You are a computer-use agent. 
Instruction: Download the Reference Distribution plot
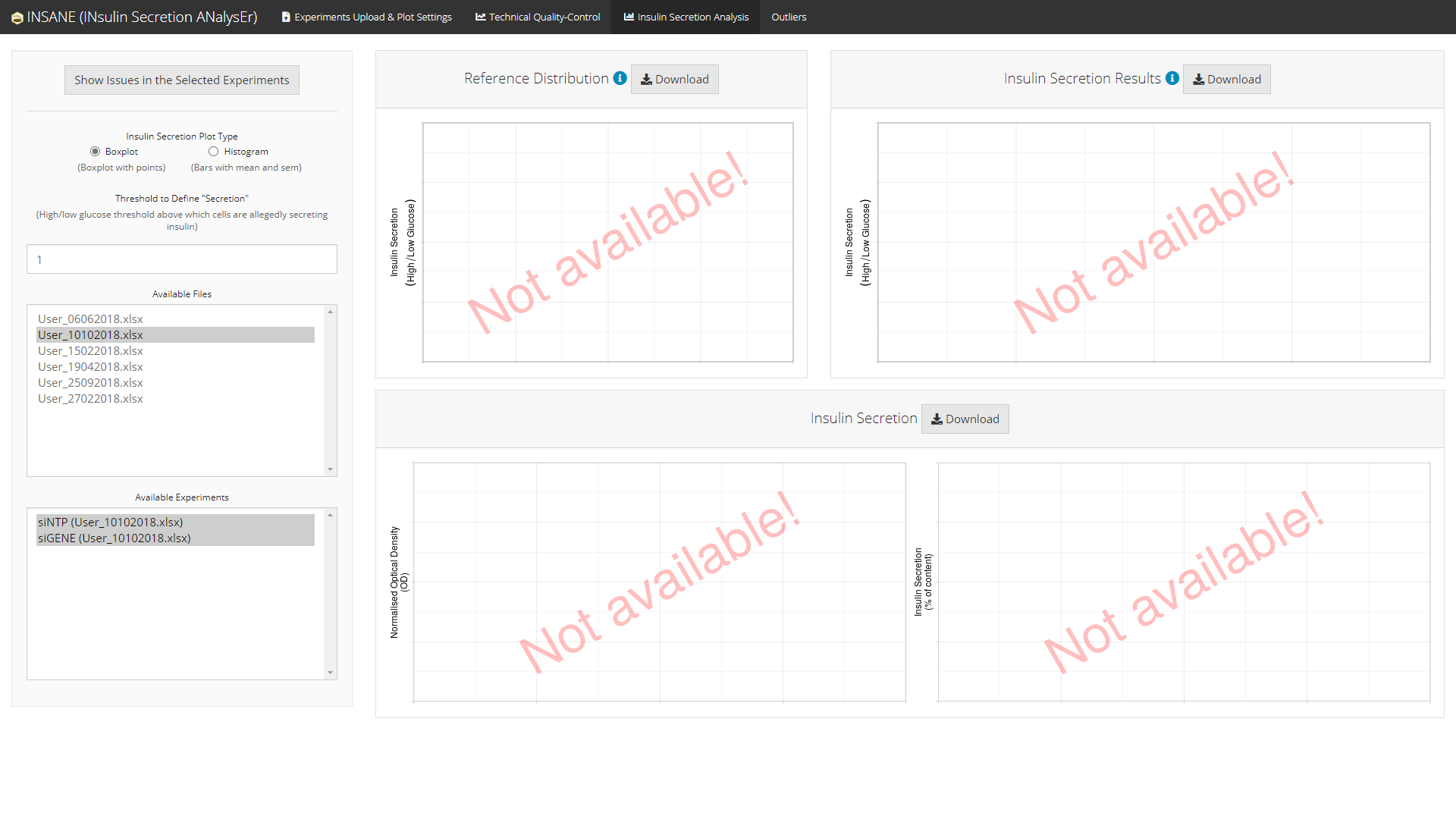coord(674,80)
